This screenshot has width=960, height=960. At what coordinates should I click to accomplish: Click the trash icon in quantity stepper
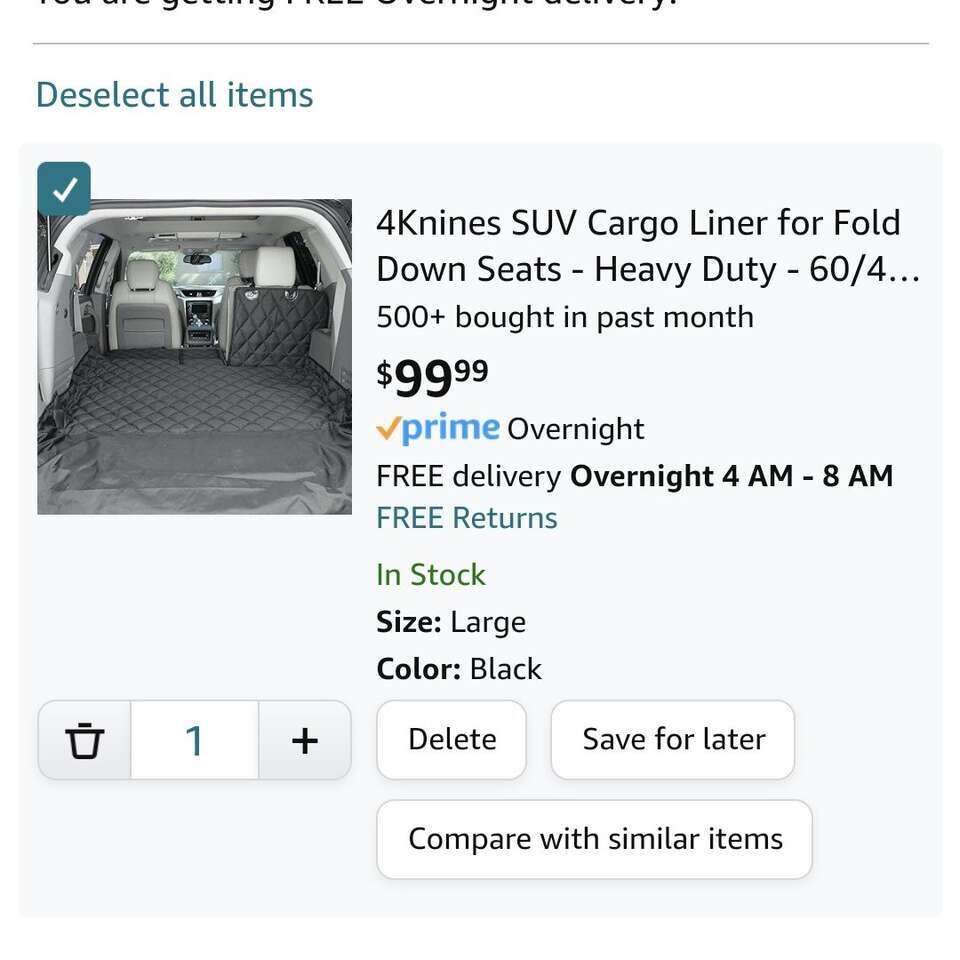[x=85, y=740]
